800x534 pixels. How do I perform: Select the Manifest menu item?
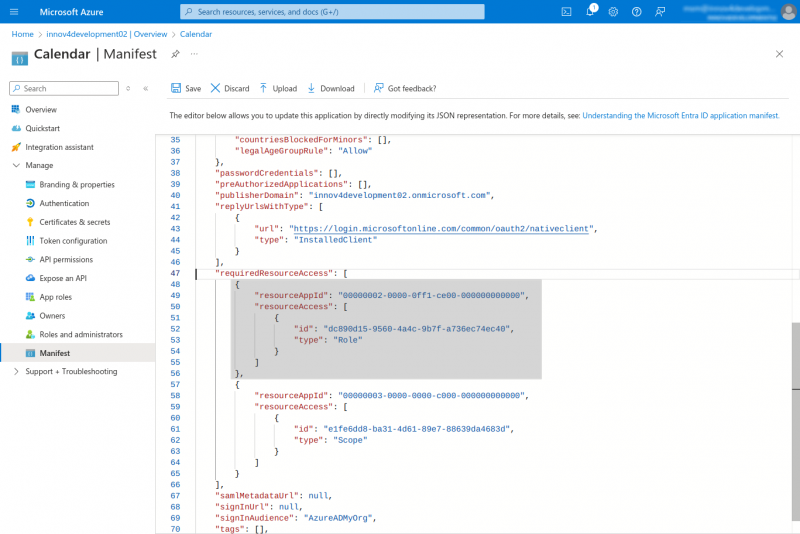click(78, 353)
